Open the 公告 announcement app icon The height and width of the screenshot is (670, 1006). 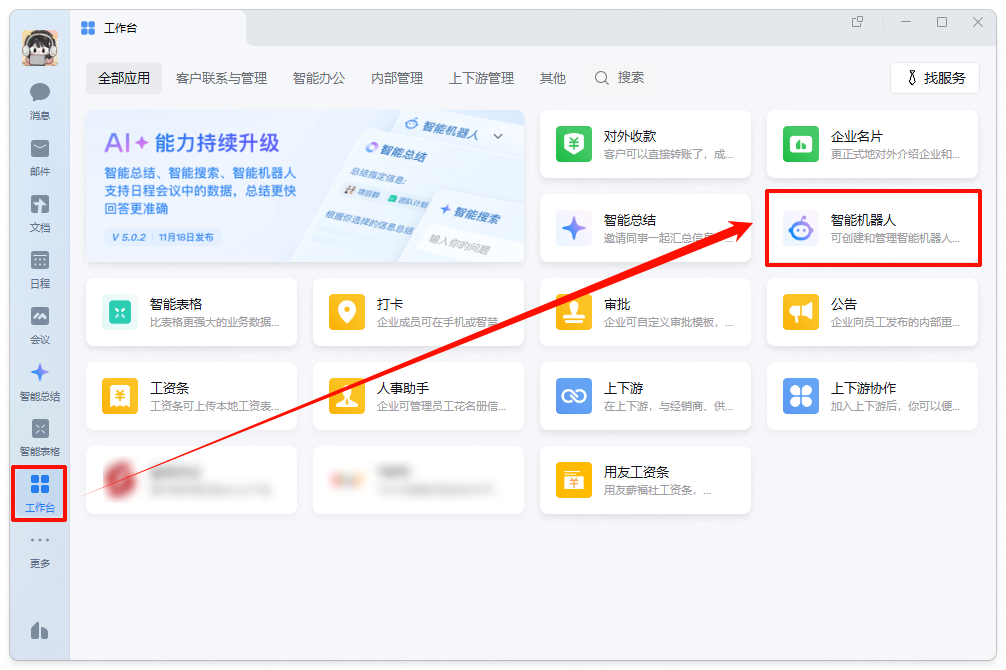tap(872, 311)
